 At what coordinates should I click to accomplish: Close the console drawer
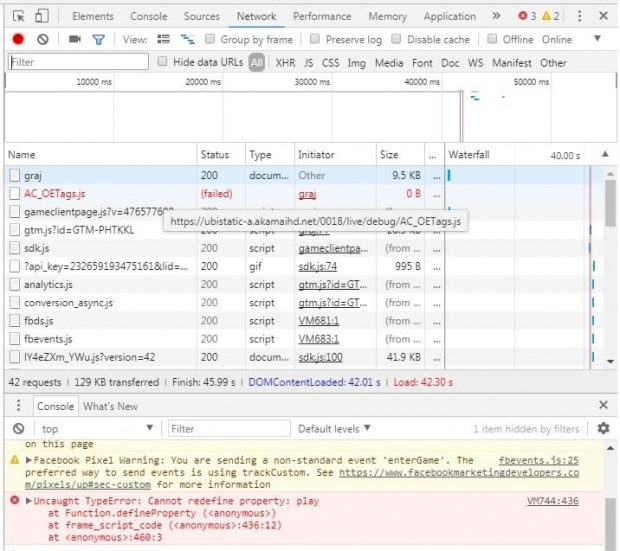pos(603,405)
